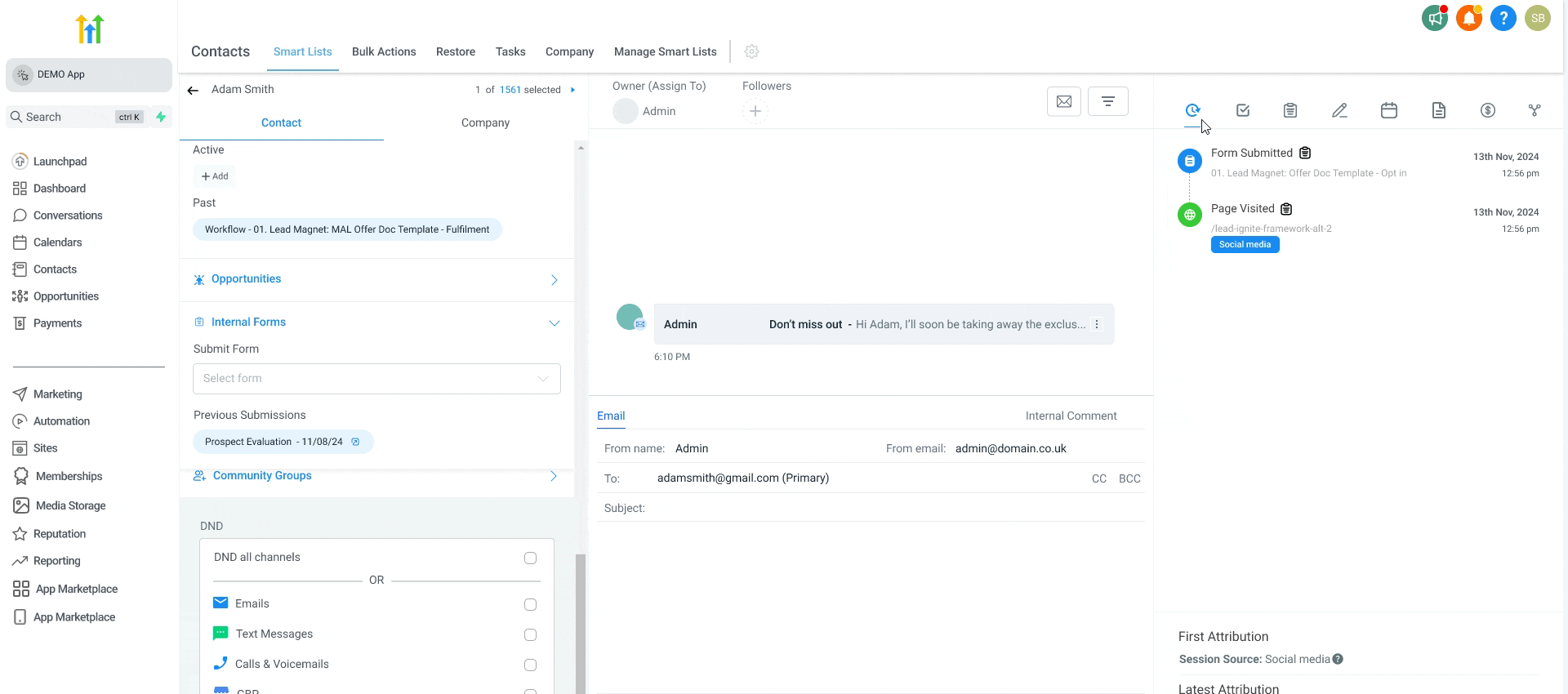
Task: Select the Email composer tab
Action: coord(611,416)
